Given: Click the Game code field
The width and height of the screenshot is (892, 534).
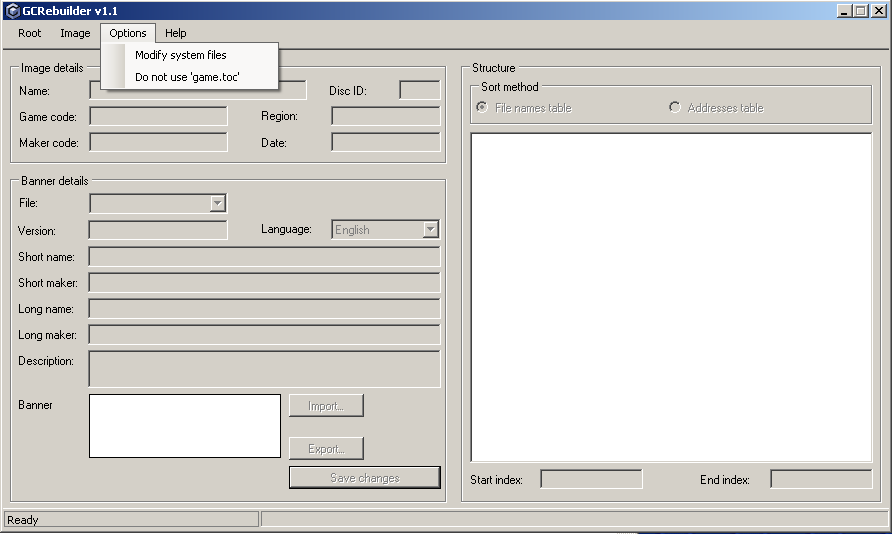Looking at the screenshot, I should click(158, 116).
